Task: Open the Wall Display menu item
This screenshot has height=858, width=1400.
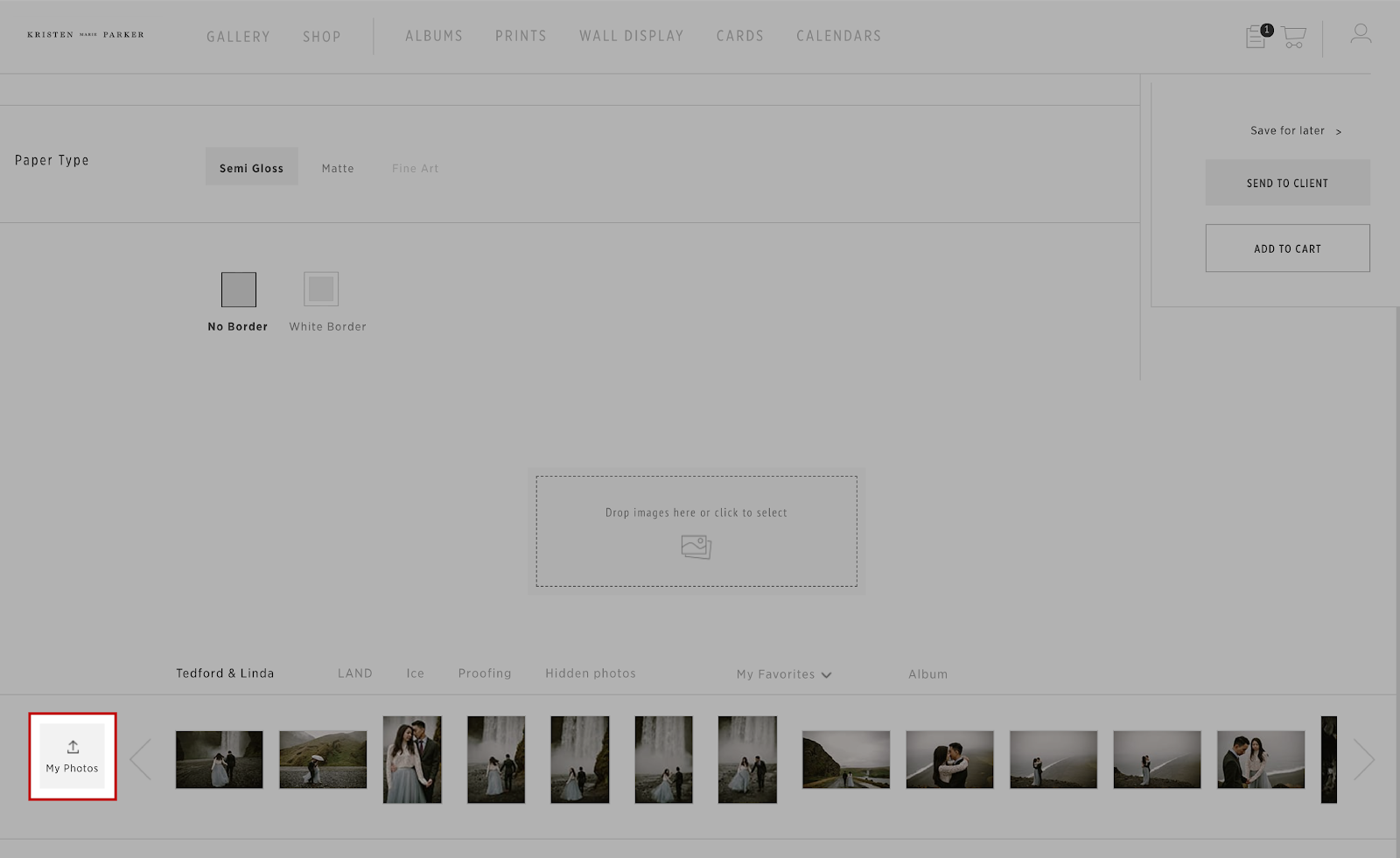Action: (x=632, y=36)
